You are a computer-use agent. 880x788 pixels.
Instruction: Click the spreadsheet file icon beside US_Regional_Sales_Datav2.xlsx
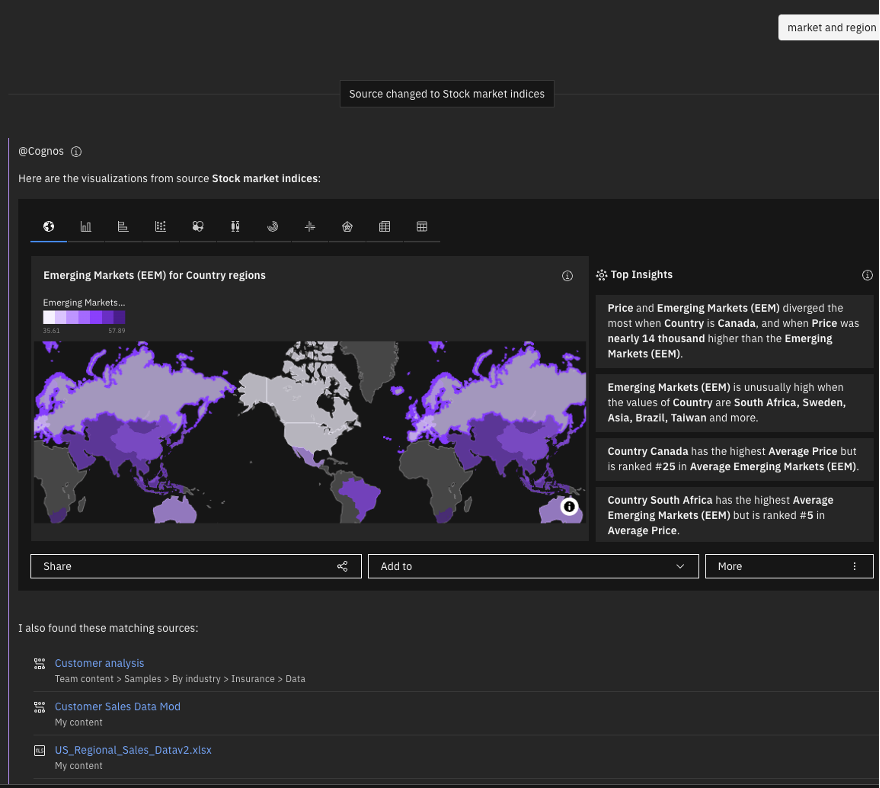click(x=39, y=750)
